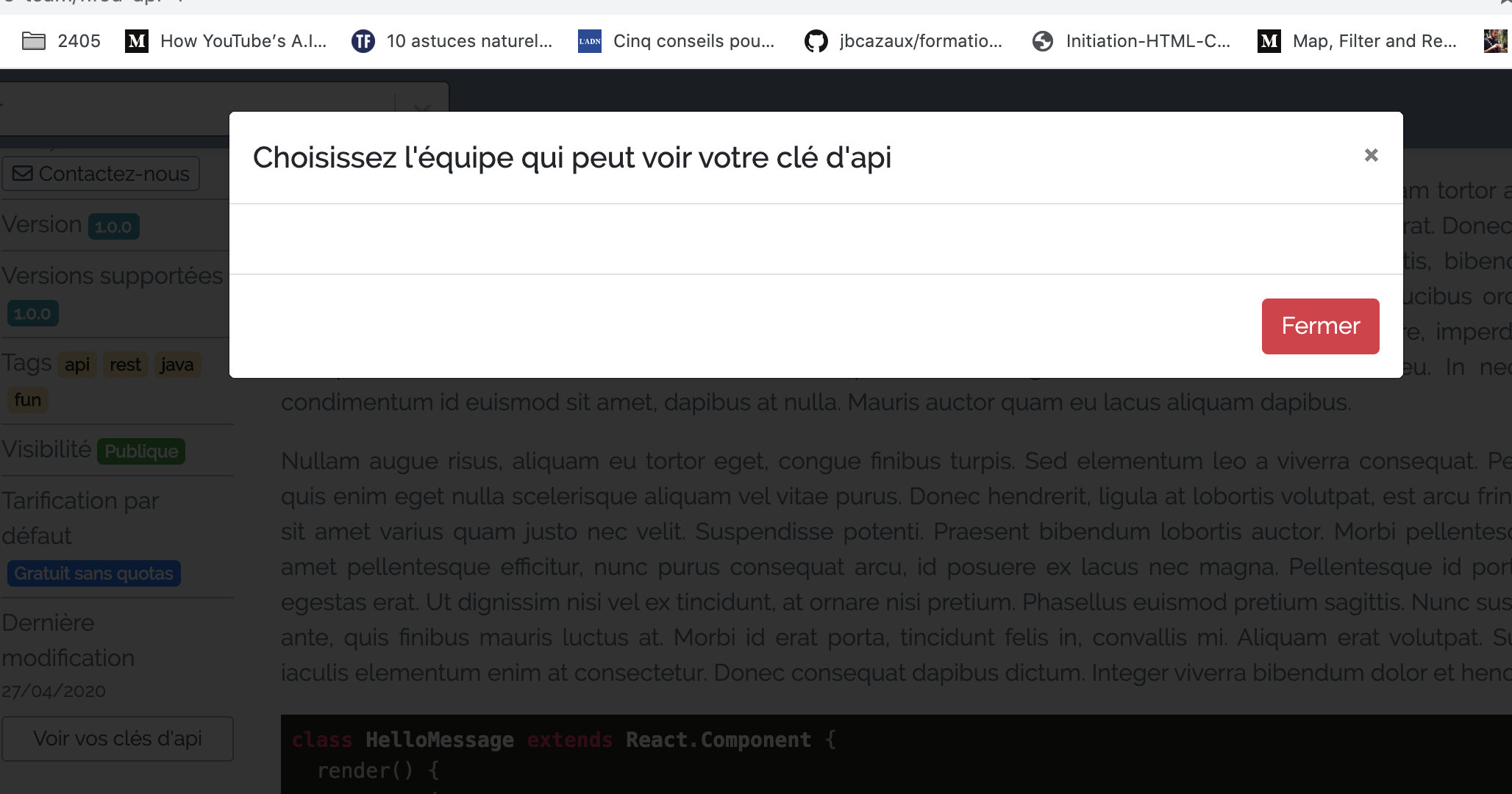Click the 1.0.0 version badge
This screenshot has height=794, width=1512.
[113, 226]
